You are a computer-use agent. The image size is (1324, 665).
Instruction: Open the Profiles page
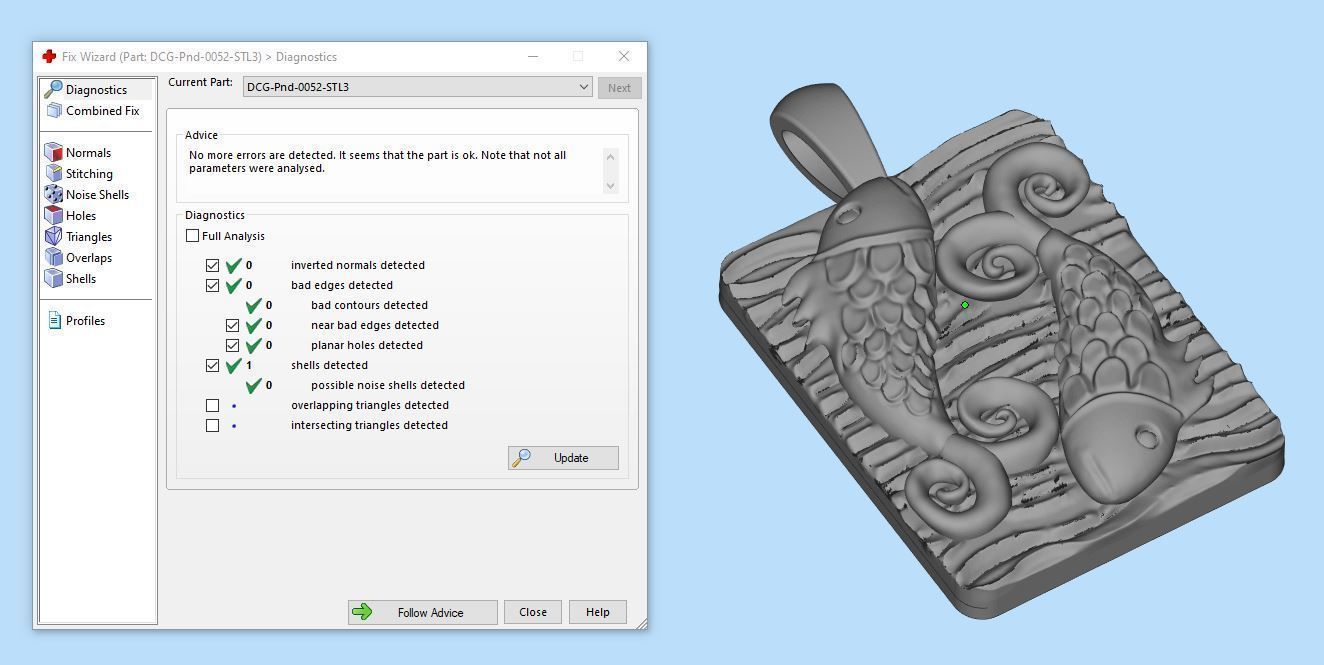(85, 321)
